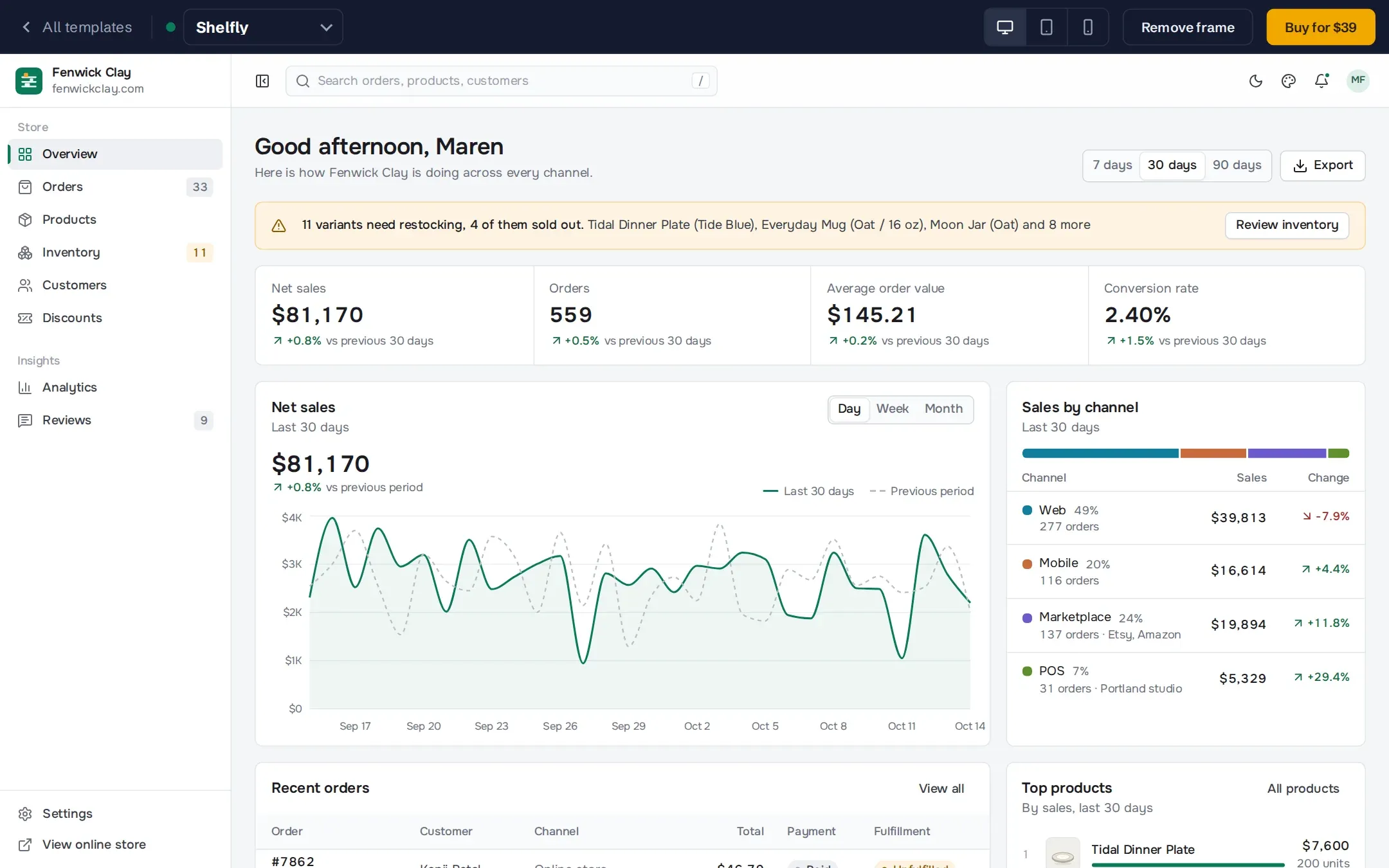
Task: Go to Overview in sidebar
Action: pyautogui.click(x=116, y=154)
